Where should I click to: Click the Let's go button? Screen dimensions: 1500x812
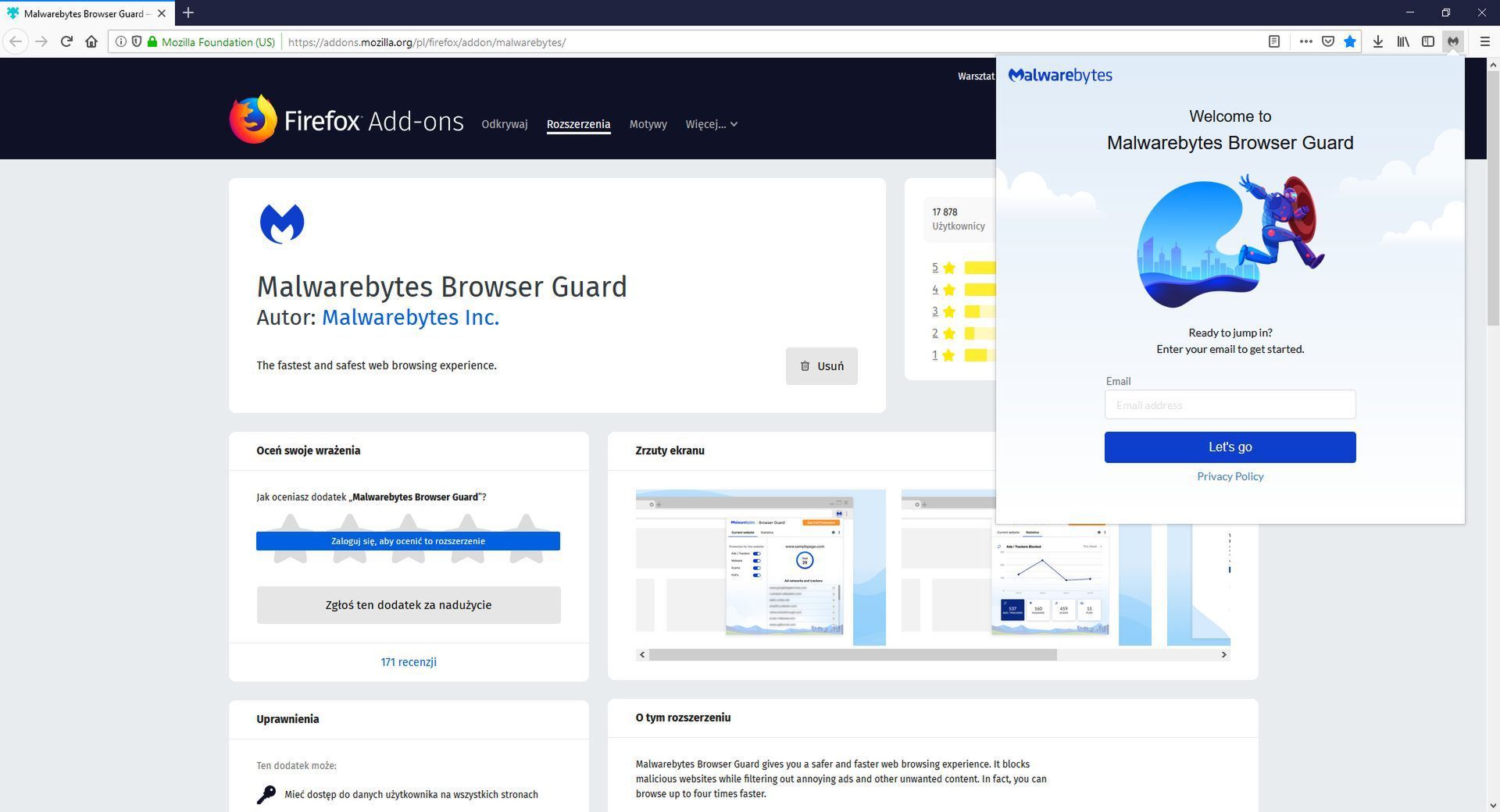pyautogui.click(x=1230, y=447)
